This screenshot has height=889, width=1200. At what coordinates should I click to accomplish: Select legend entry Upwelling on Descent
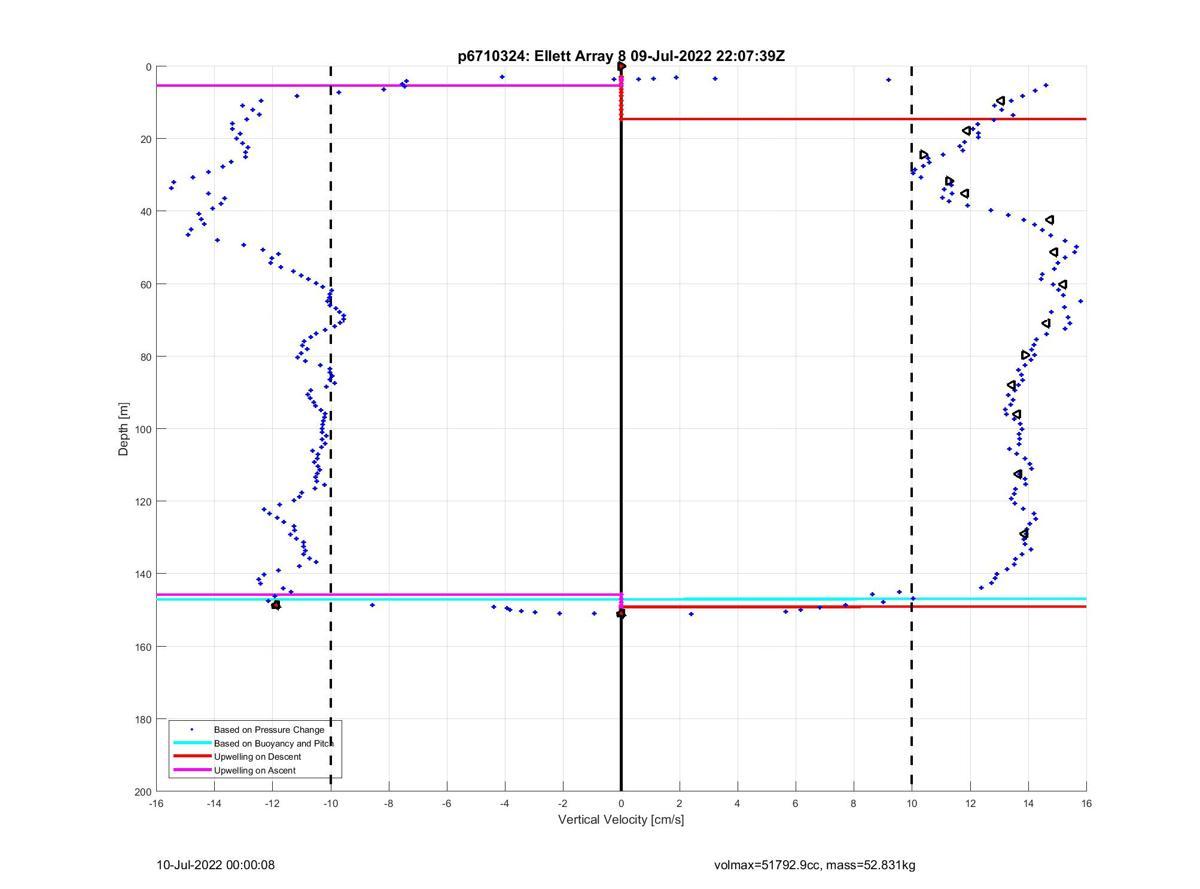tap(257, 757)
